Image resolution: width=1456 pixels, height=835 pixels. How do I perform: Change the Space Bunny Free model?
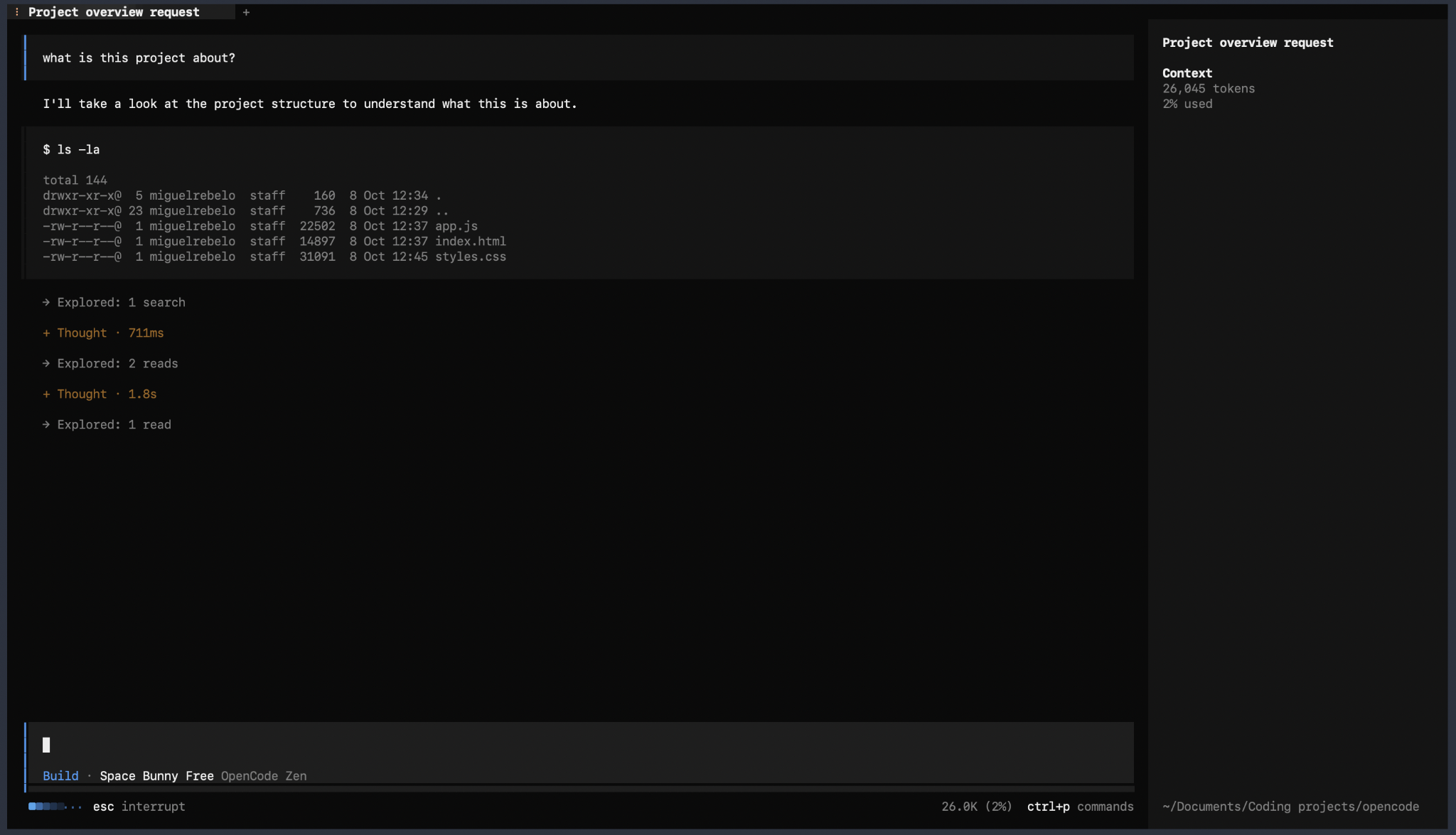tap(156, 776)
